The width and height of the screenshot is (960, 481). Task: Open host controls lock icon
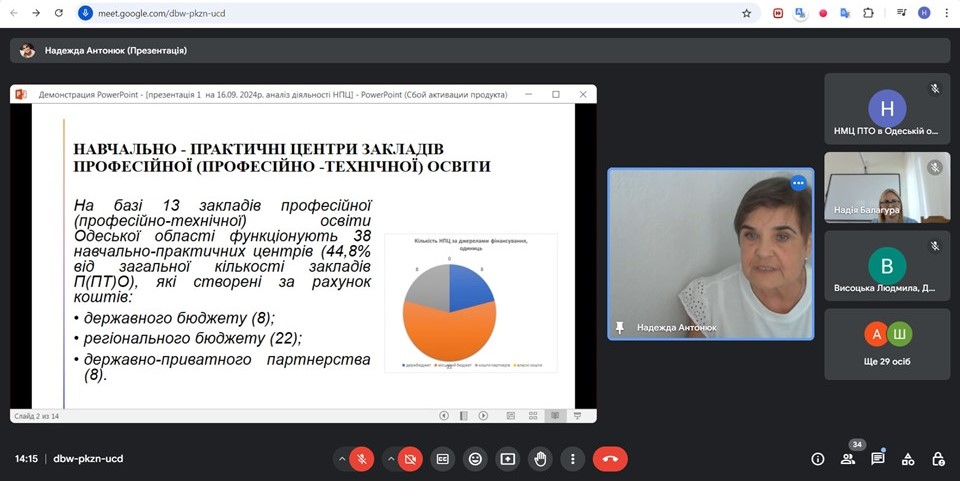click(x=938, y=459)
